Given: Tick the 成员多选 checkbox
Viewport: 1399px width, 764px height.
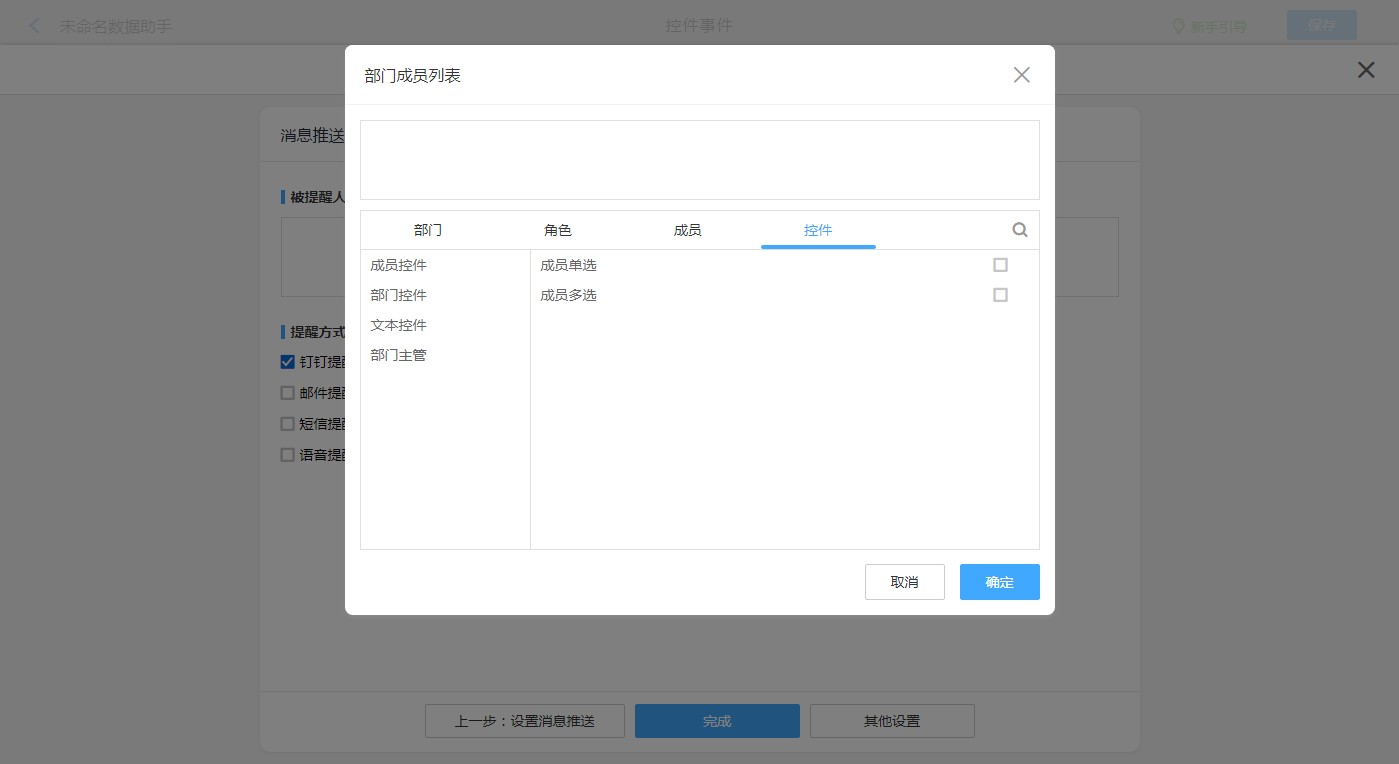Looking at the screenshot, I should pyautogui.click(x=1000, y=295).
